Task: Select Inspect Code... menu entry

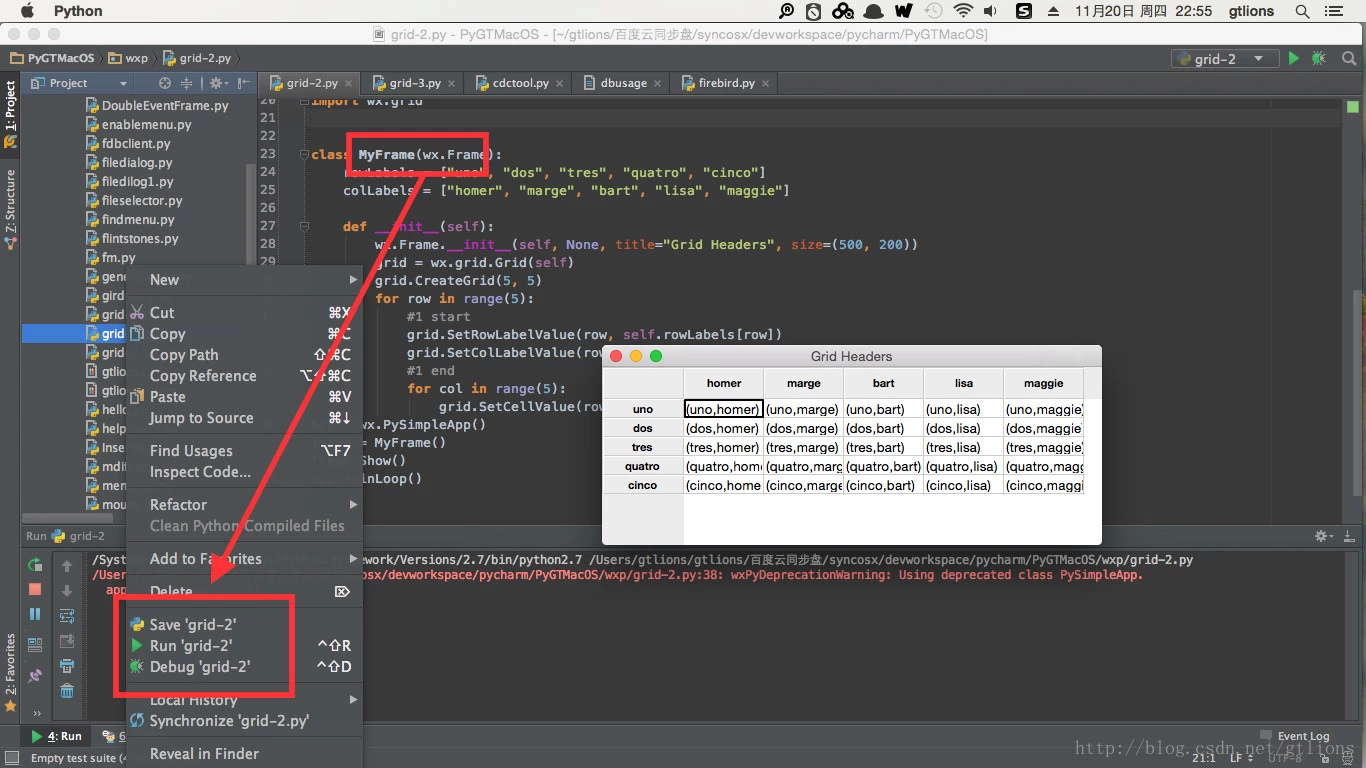Action: point(242,472)
